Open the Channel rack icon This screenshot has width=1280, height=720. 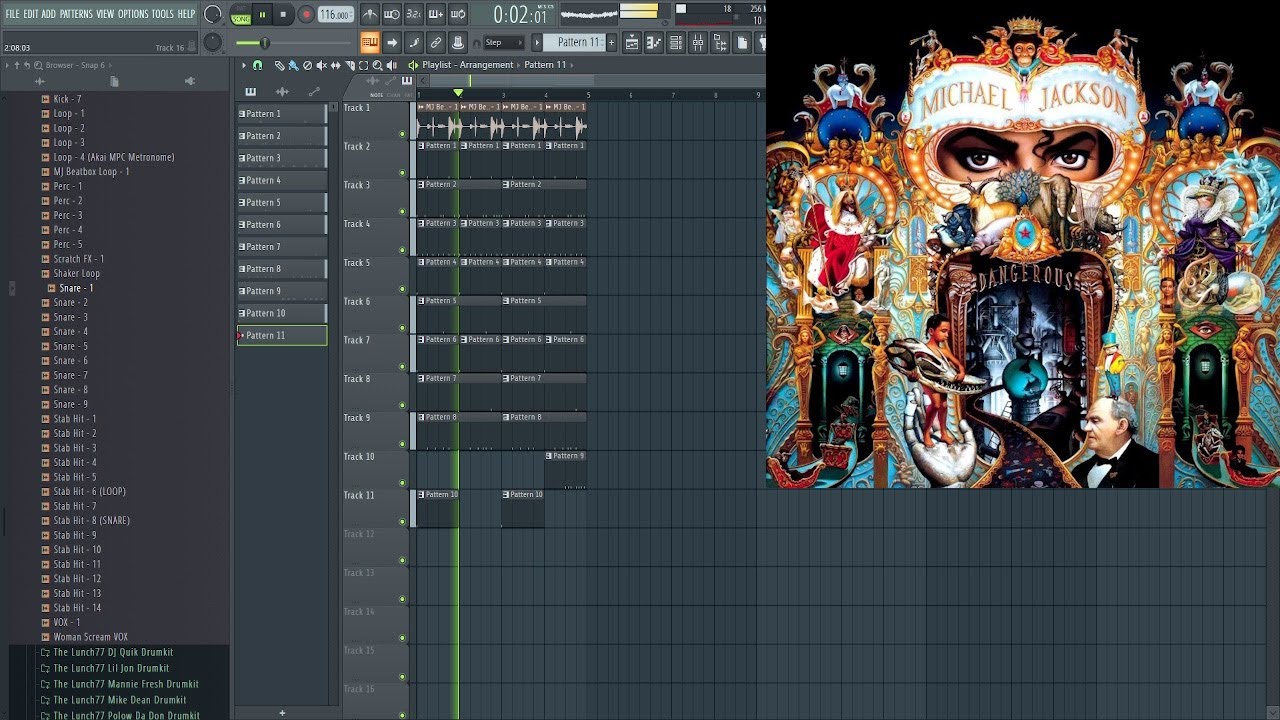click(x=676, y=42)
